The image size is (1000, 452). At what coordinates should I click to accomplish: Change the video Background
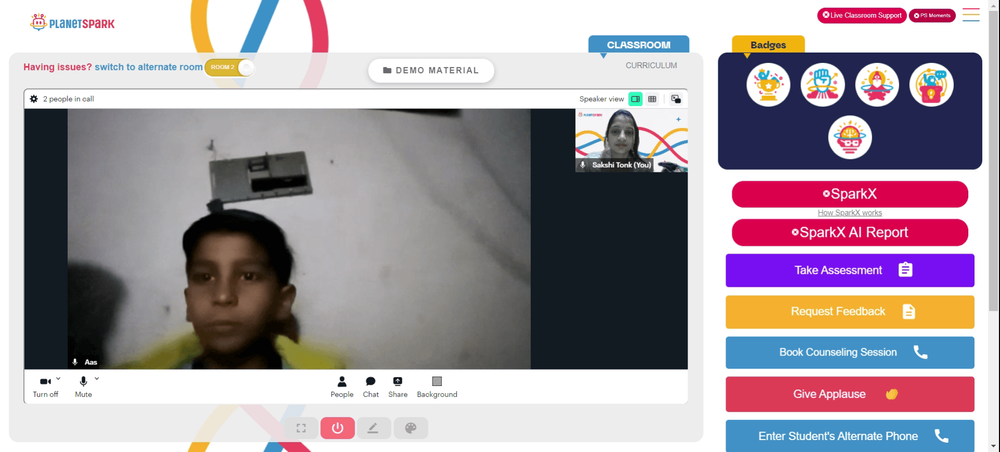click(437, 386)
